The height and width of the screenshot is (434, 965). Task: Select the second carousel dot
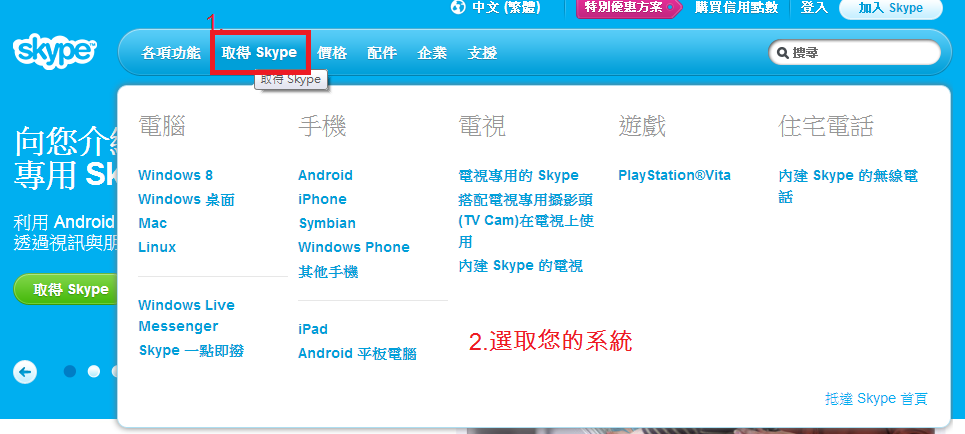click(94, 371)
